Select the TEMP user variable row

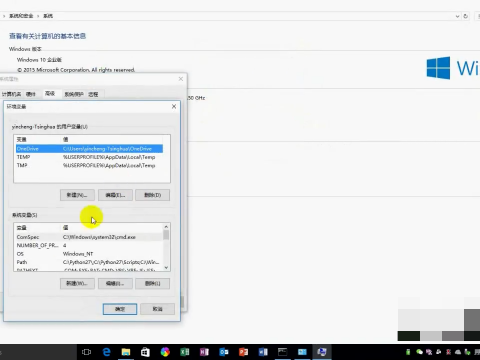pyautogui.click(x=89, y=157)
